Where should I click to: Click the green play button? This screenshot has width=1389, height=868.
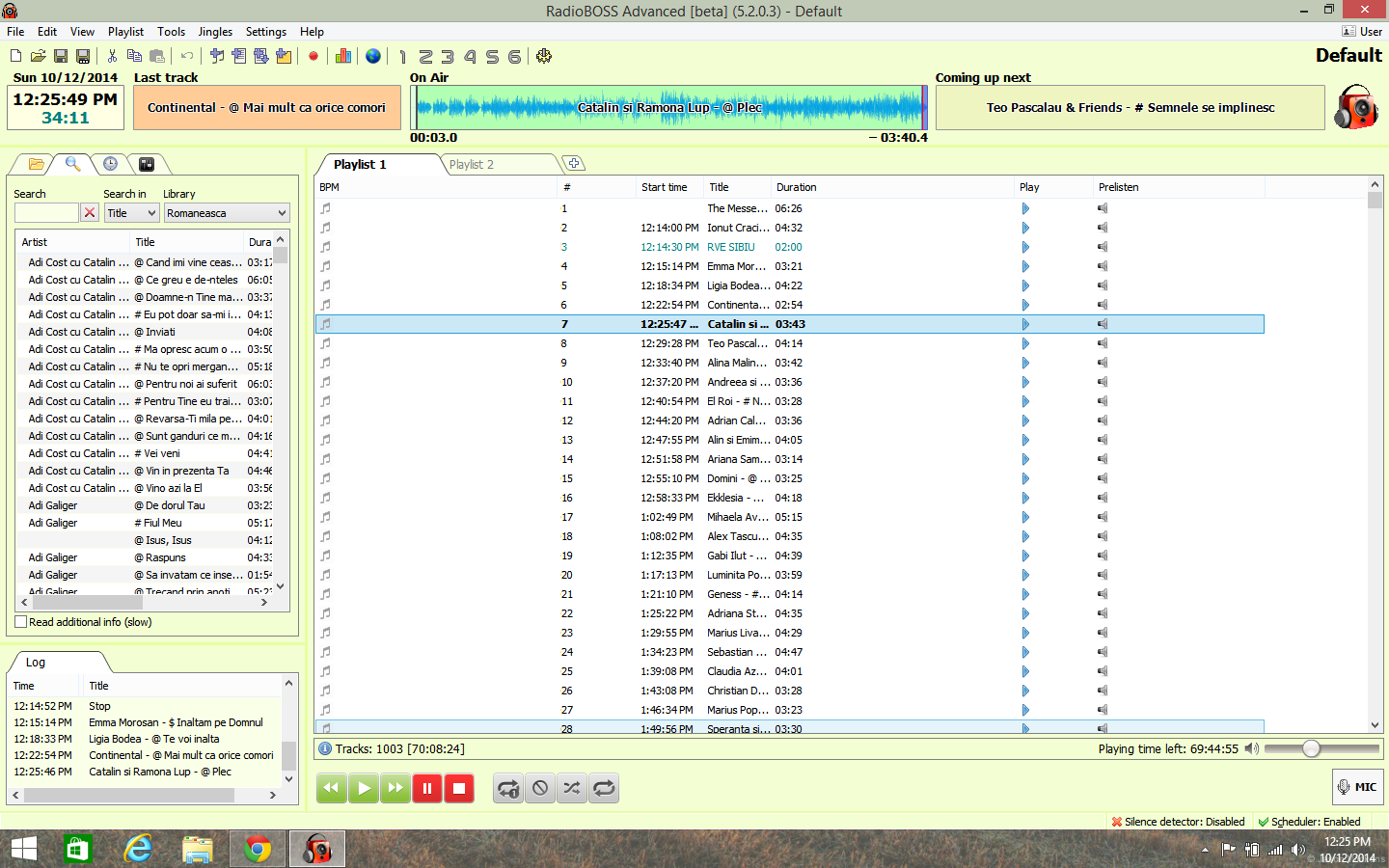point(364,788)
